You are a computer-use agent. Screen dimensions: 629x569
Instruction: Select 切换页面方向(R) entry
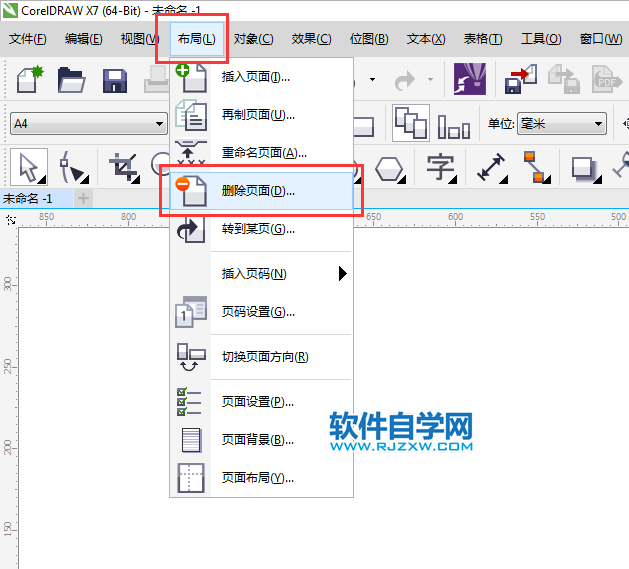pyautogui.click(x=262, y=357)
